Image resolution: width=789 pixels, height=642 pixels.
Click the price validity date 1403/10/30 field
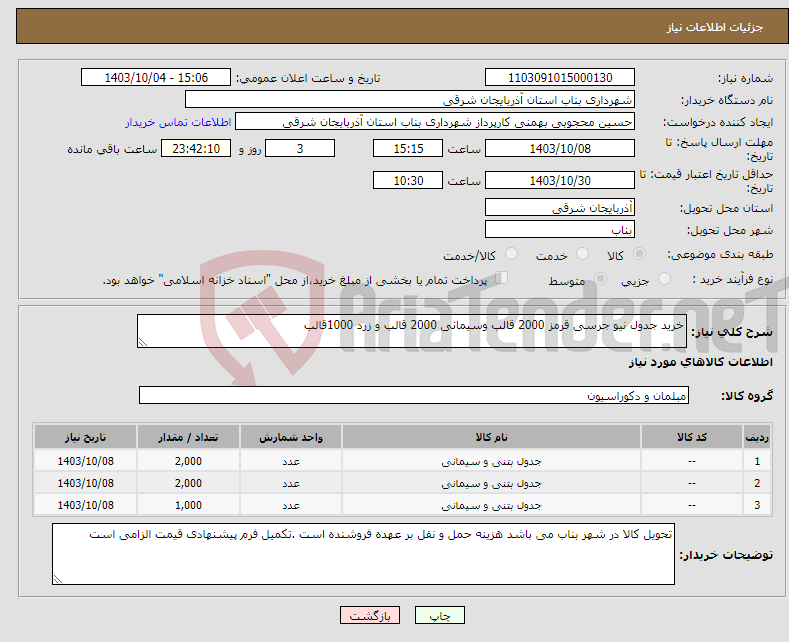pos(560,180)
